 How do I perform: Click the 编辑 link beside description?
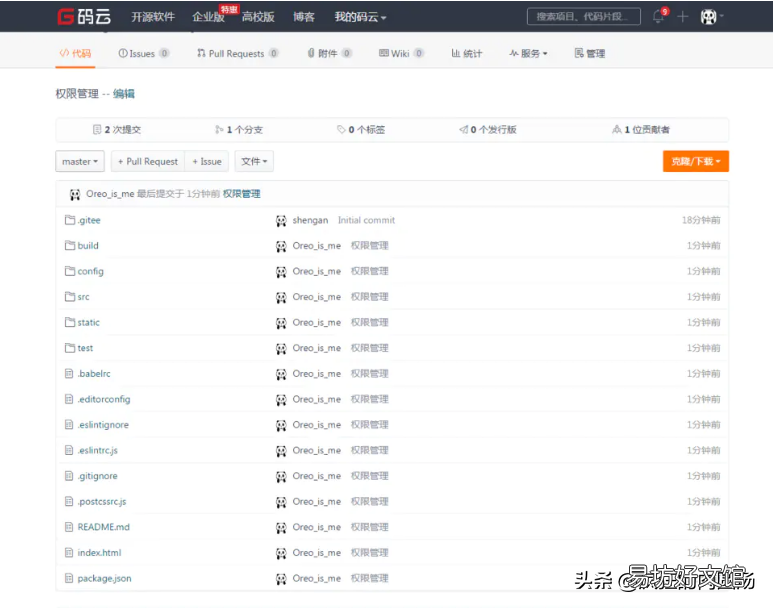click(x=124, y=94)
